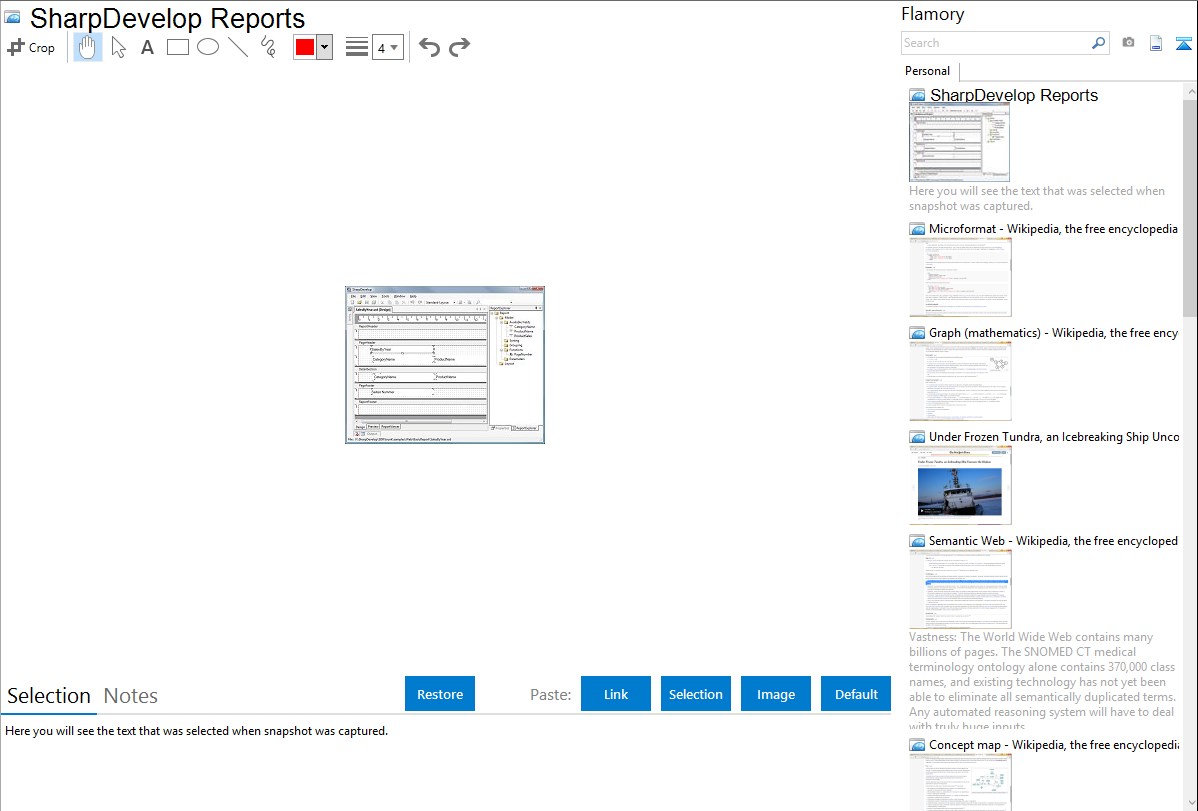This screenshot has width=1198, height=811.
Task: Click the SharpDevelop Reports sidebar title
Action: click(x=1014, y=96)
